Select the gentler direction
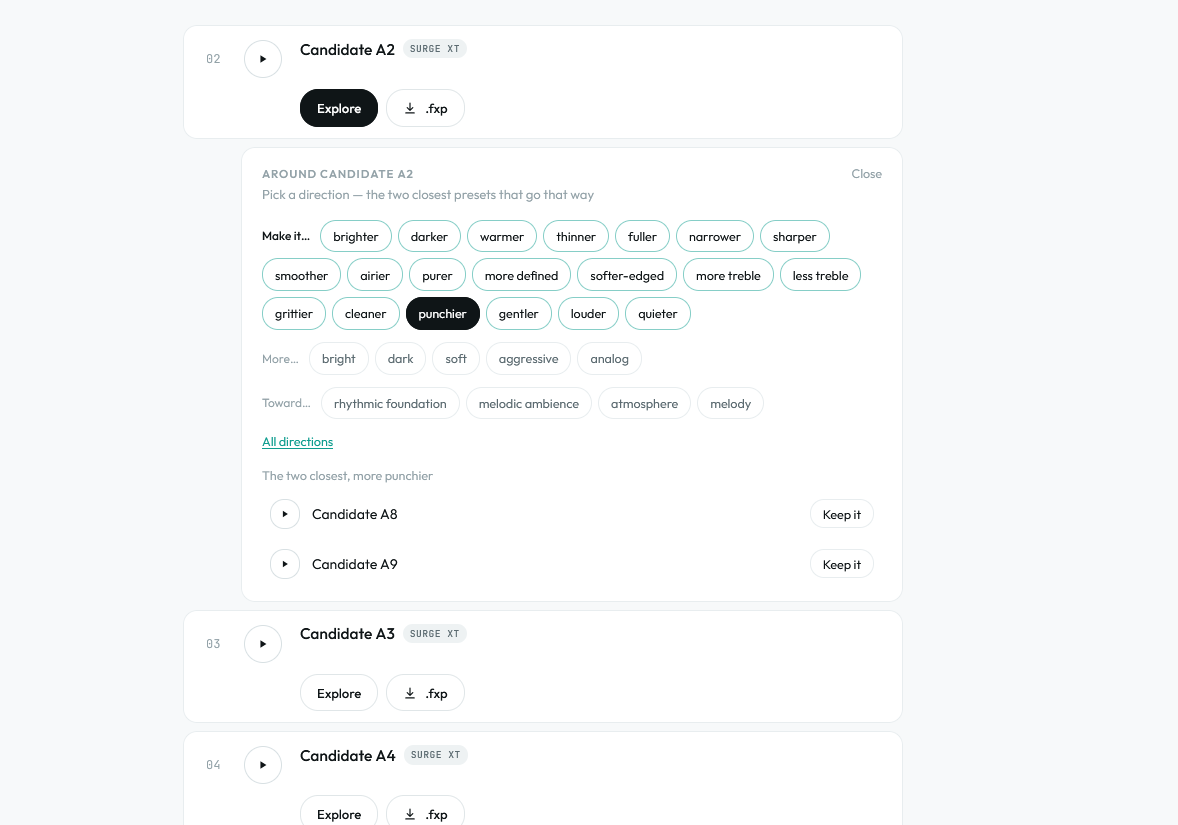 point(518,314)
